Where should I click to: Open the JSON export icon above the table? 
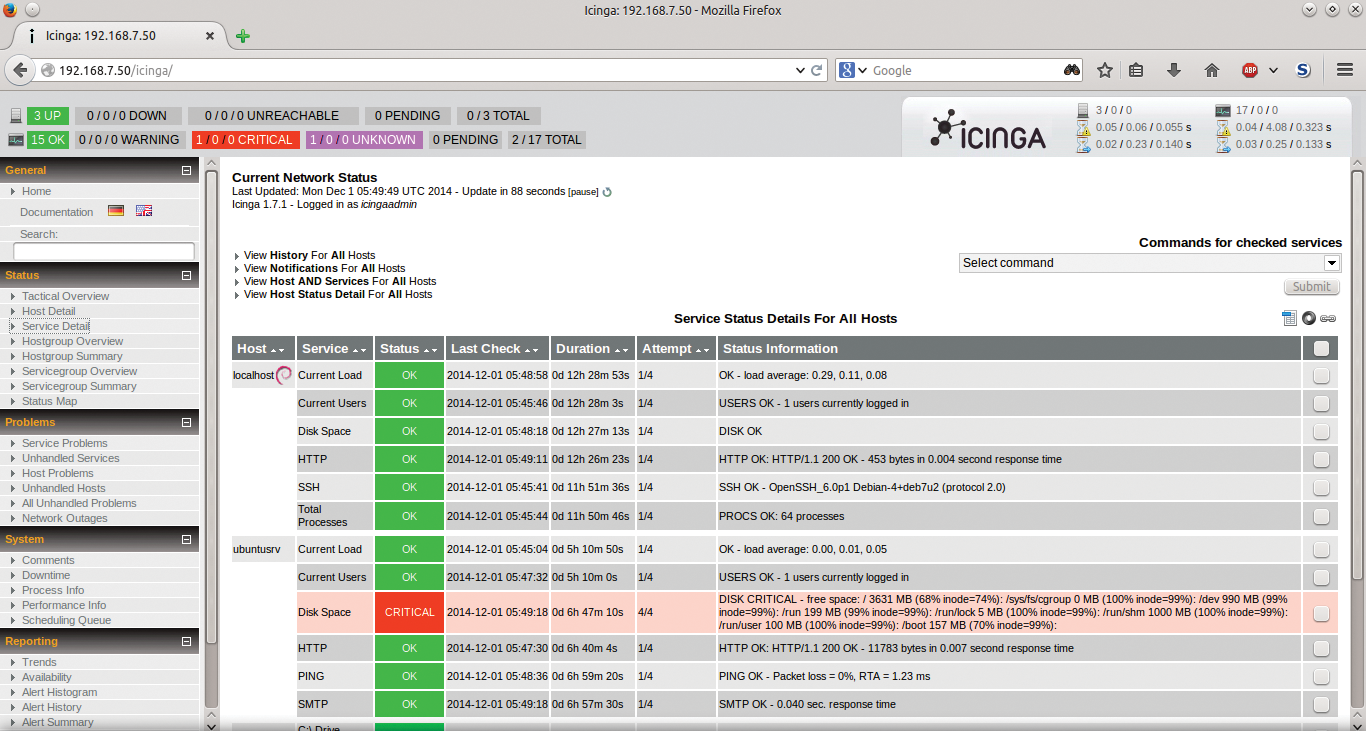coord(1309,318)
